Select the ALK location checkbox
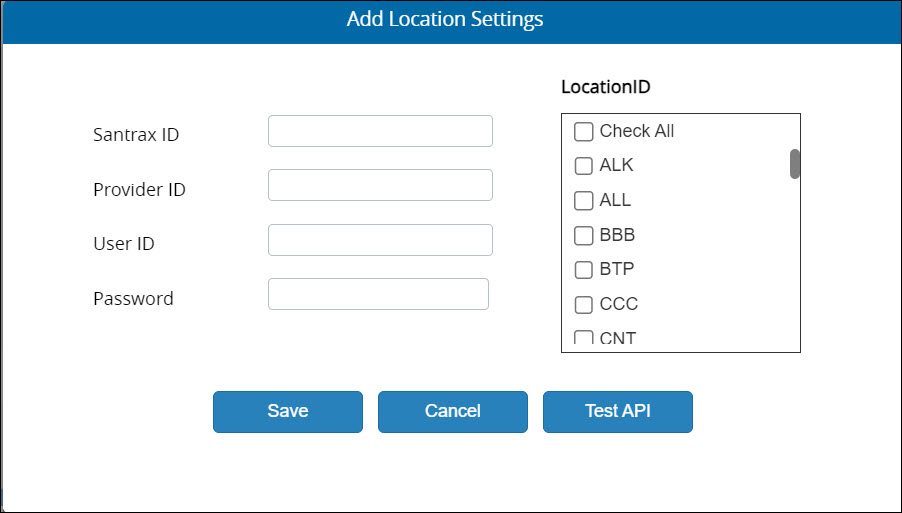Viewport: 902px width, 513px height. point(583,166)
